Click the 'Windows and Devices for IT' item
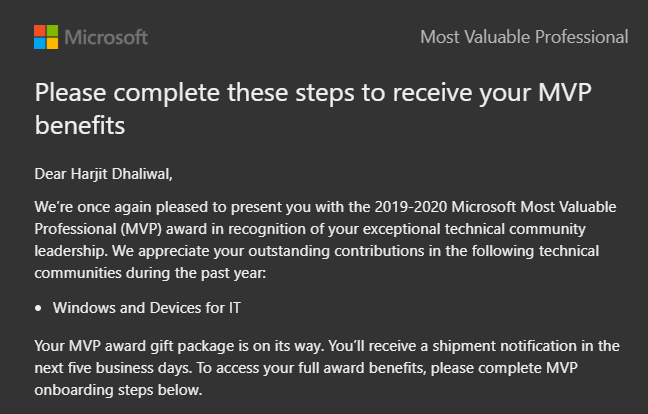 pyautogui.click(x=147, y=308)
